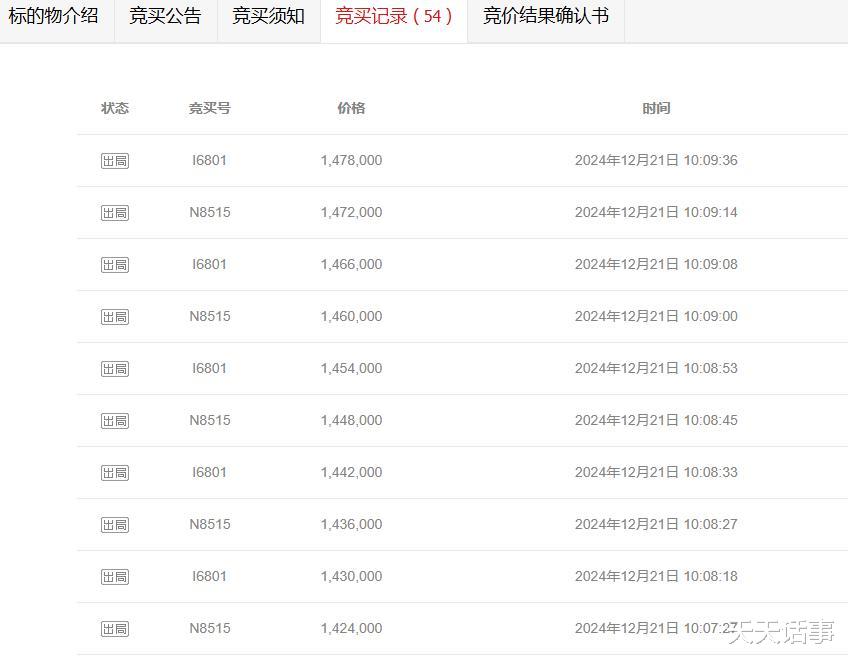Image resolution: width=848 pixels, height=662 pixels.
Task: Click the price 1,466,000
Action: pyautogui.click(x=352, y=264)
